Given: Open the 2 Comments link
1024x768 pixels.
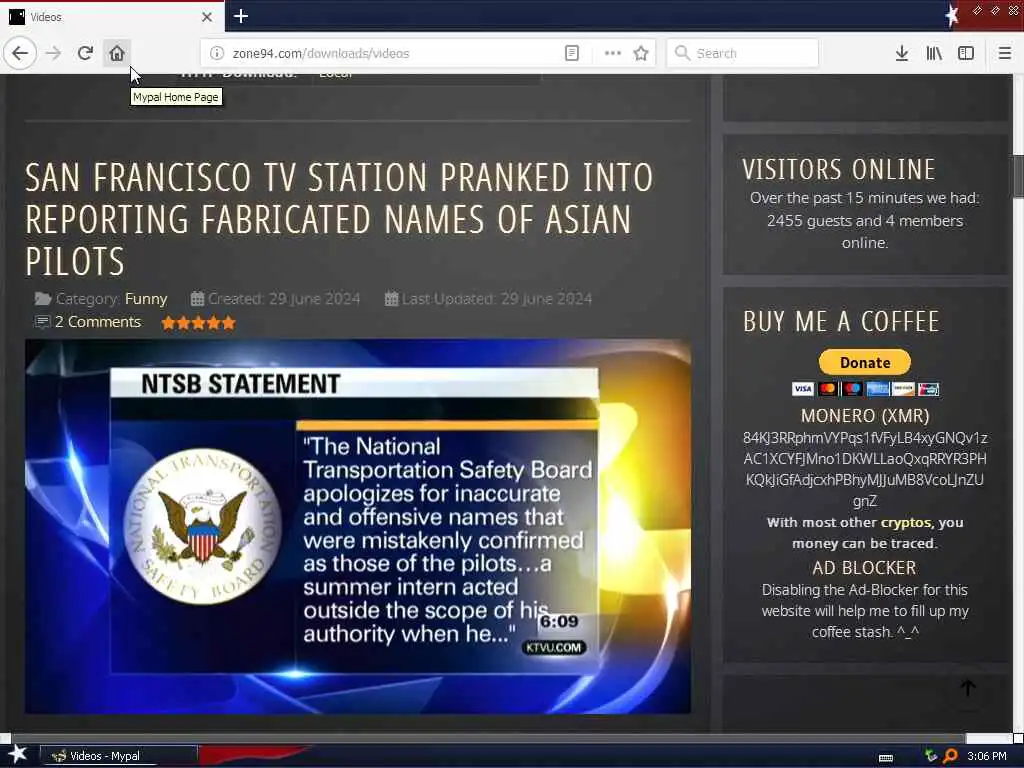Looking at the screenshot, I should [x=97, y=321].
